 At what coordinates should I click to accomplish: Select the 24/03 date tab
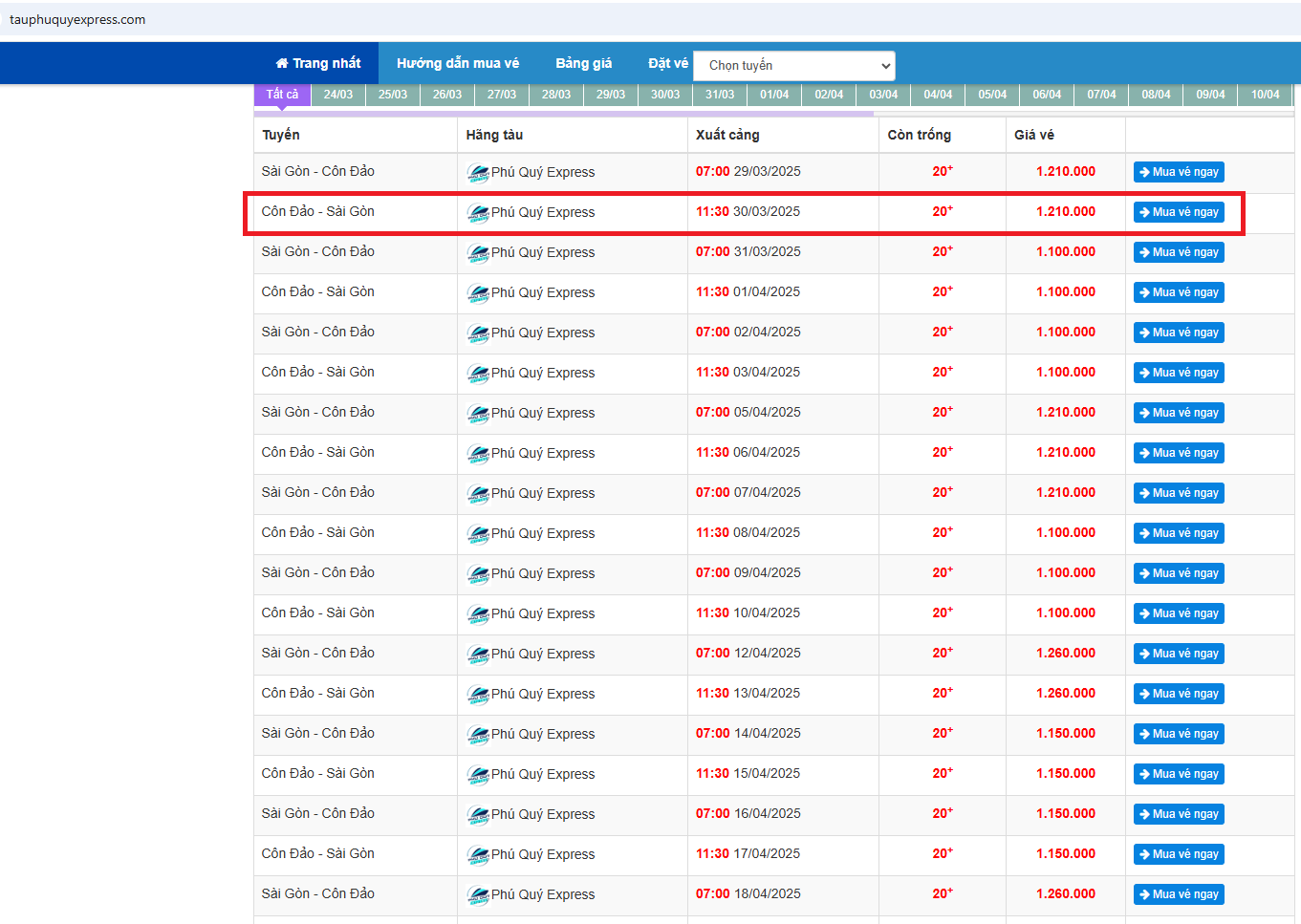pyautogui.click(x=337, y=95)
